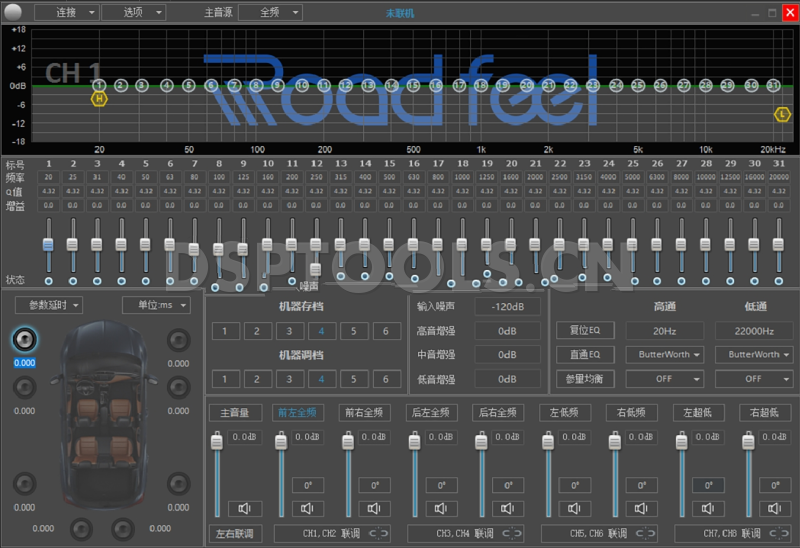The height and width of the screenshot is (548, 800).
Task: Toggle CH1, CH2 联调 link icon
Action: 379,533
